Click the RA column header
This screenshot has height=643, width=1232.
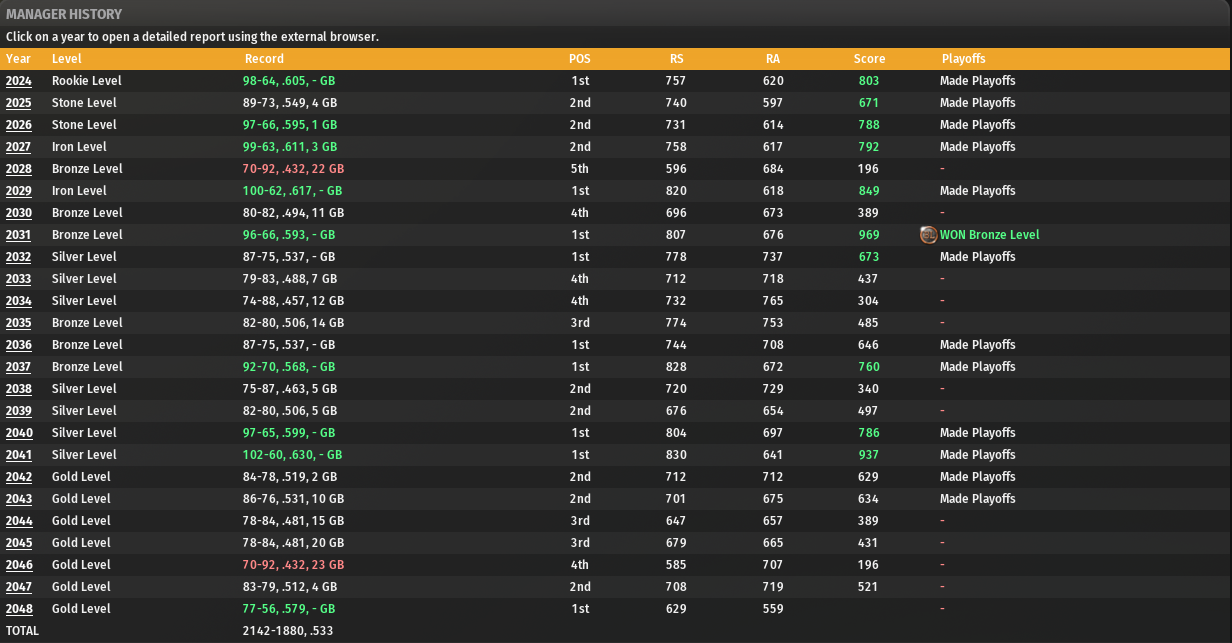(773, 59)
